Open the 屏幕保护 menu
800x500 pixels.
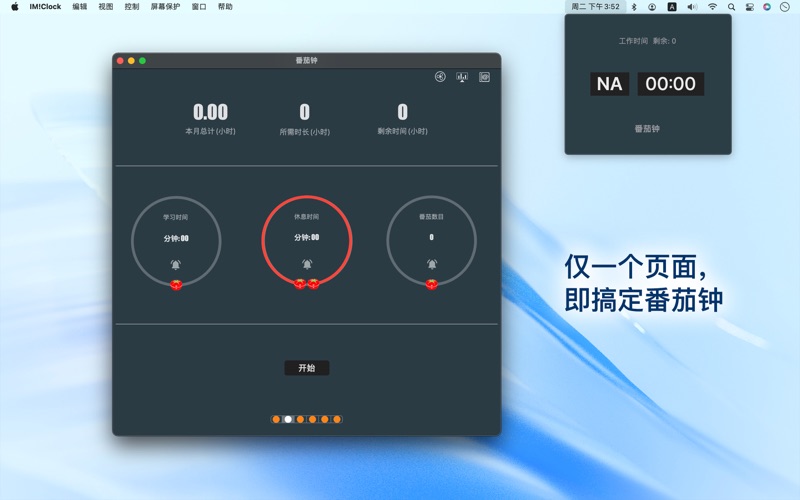[x=165, y=7]
